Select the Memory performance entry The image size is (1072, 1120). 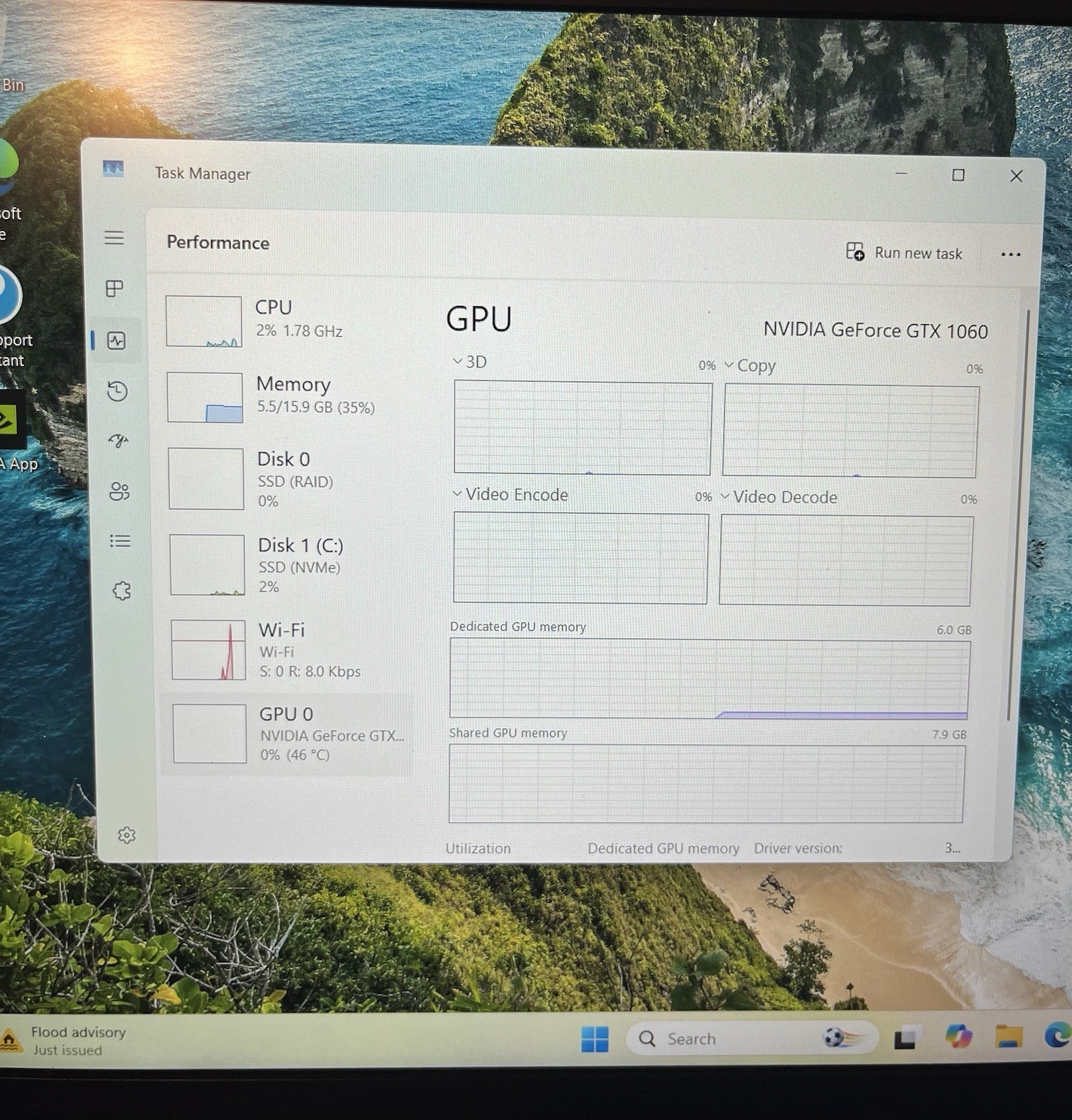pos(287,397)
